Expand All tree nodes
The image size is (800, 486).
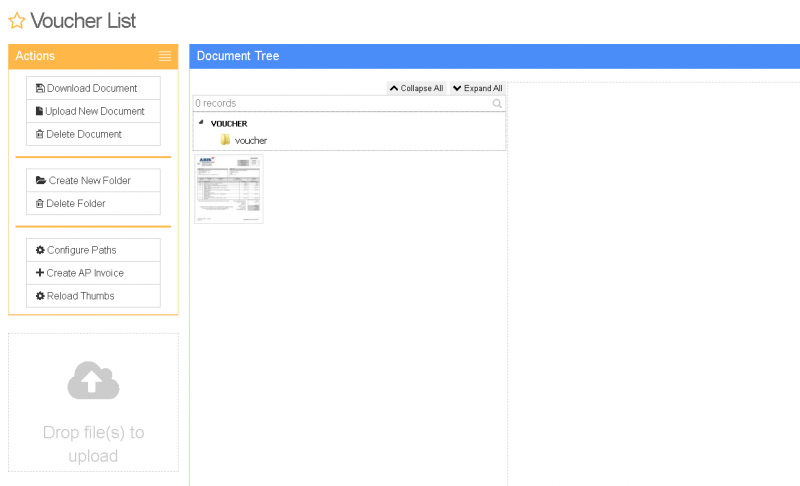tap(478, 88)
